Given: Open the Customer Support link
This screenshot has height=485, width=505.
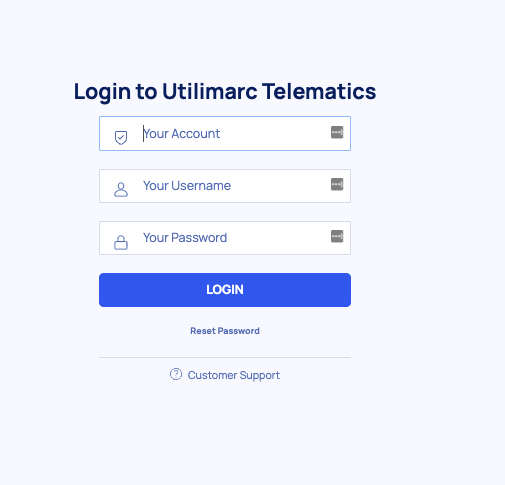Looking at the screenshot, I should [233, 375].
